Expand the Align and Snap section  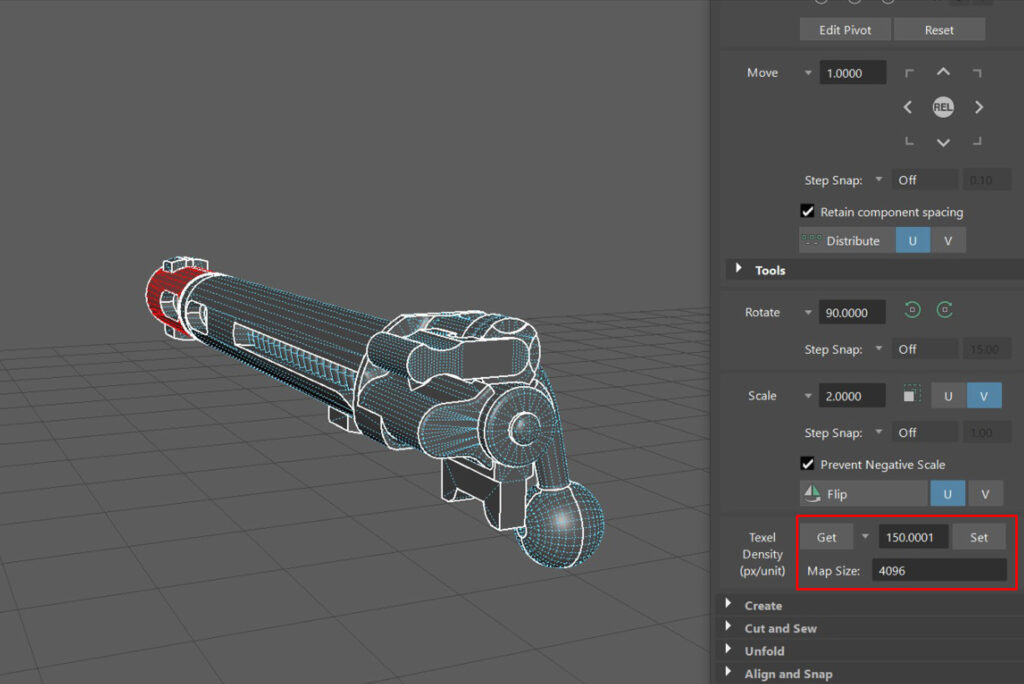tap(727, 674)
